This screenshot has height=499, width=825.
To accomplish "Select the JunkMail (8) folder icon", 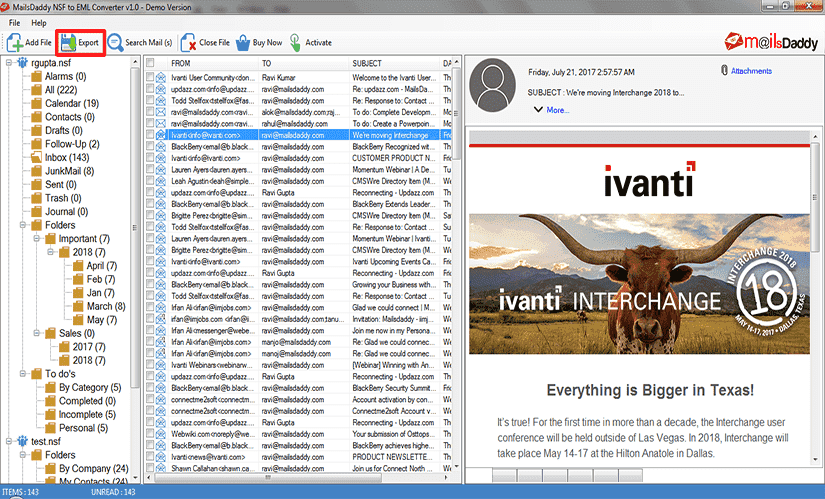I will click(x=36, y=171).
